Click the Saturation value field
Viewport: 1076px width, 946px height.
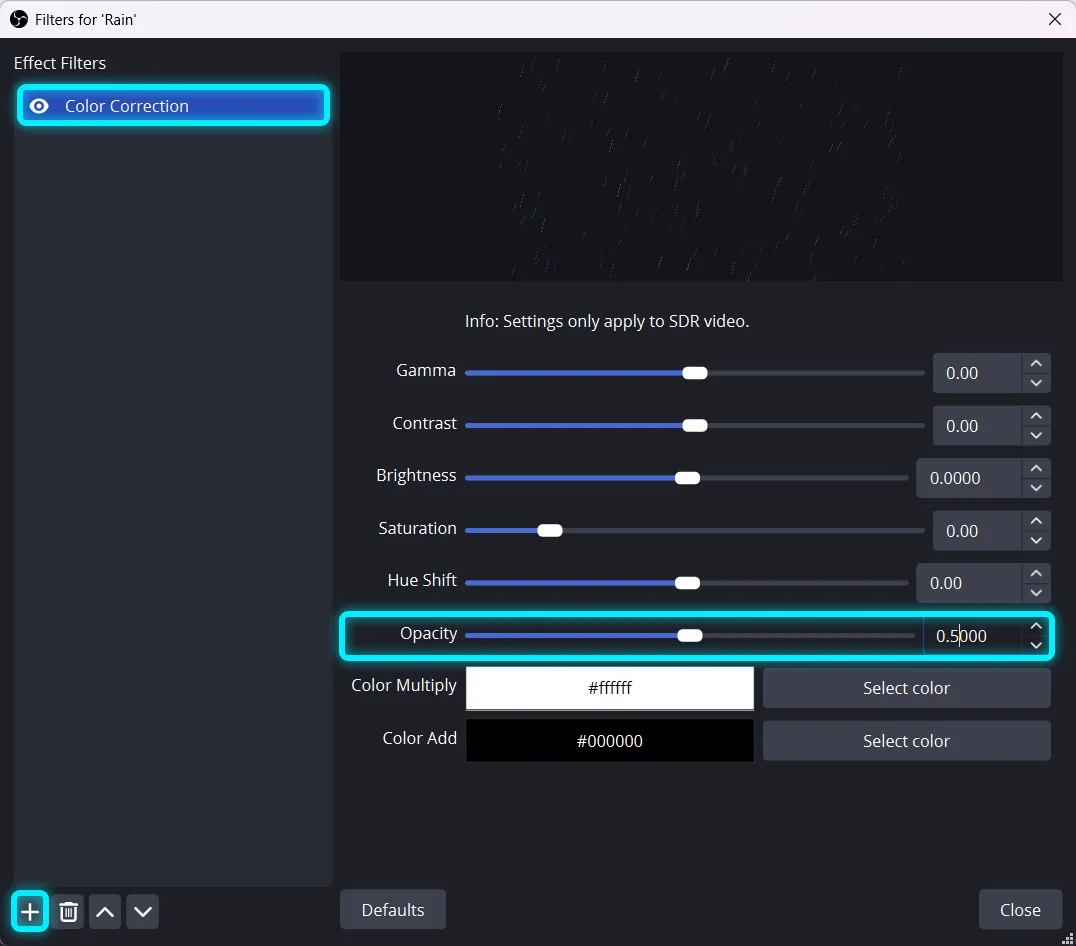click(978, 531)
